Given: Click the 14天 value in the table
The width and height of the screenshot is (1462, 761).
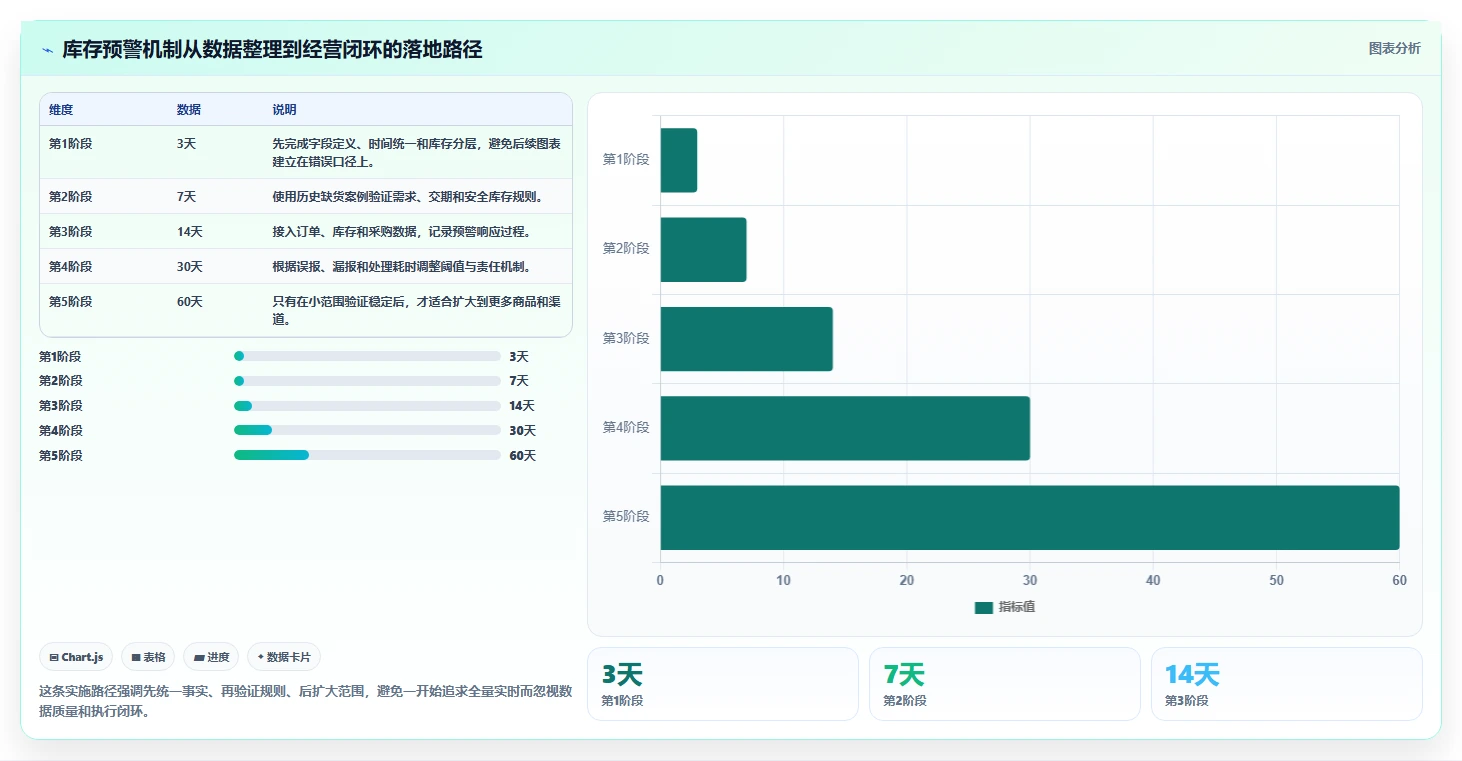Looking at the screenshot, I should [x=190, y=232].
